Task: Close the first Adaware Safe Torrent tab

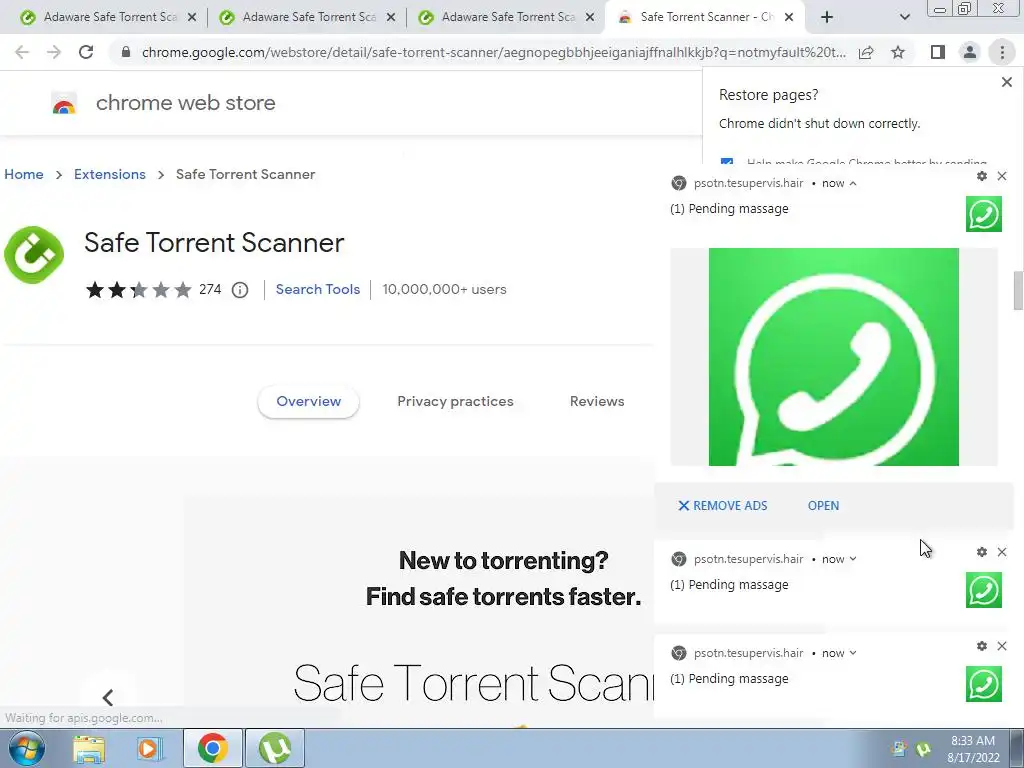Action: tap(192, 18)
